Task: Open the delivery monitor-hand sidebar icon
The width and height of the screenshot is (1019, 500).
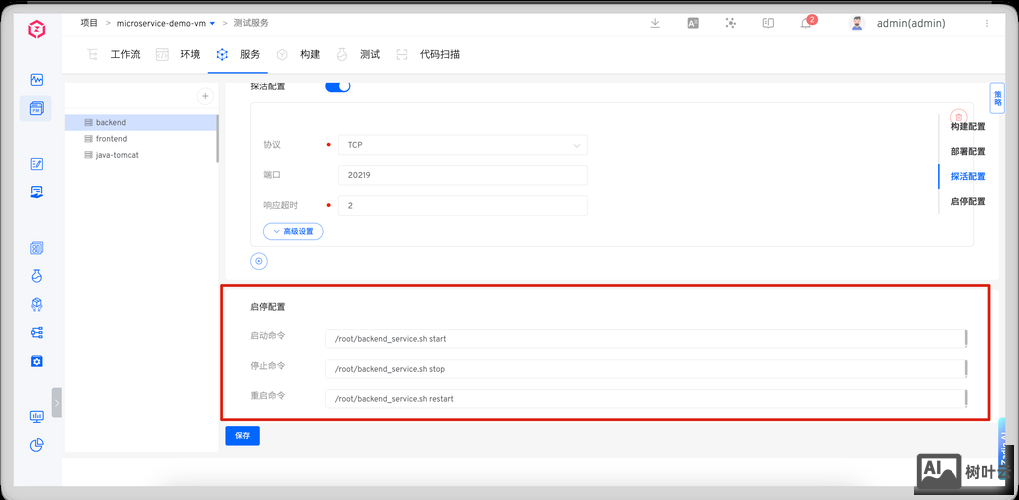Action: (x=36, y=192)
